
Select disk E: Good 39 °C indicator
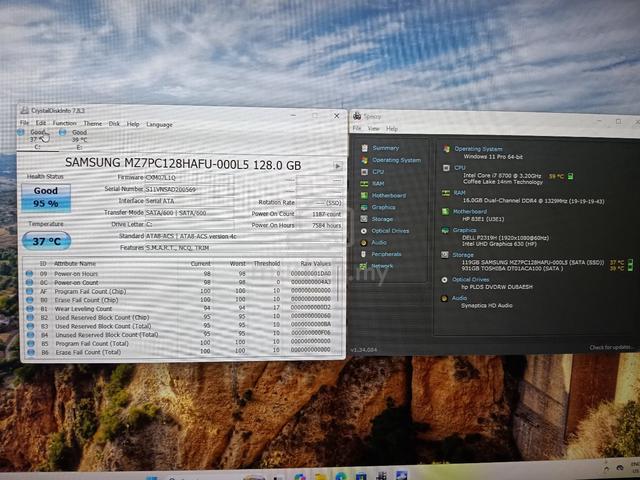click(x=74, y=139)
